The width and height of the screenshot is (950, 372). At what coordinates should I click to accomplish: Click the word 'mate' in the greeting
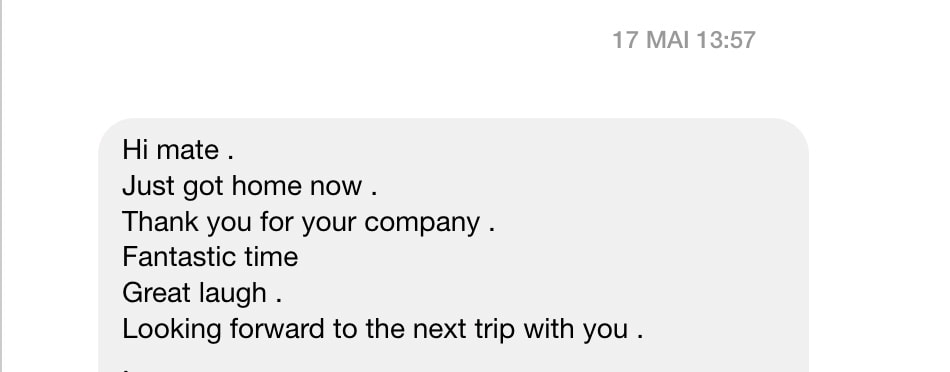(188, 150)
